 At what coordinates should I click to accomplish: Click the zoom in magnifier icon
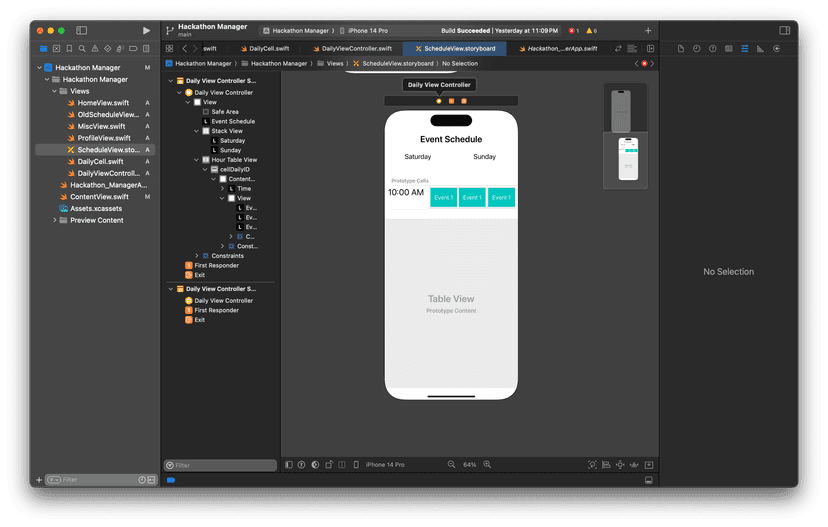click(x=487, y=465)
